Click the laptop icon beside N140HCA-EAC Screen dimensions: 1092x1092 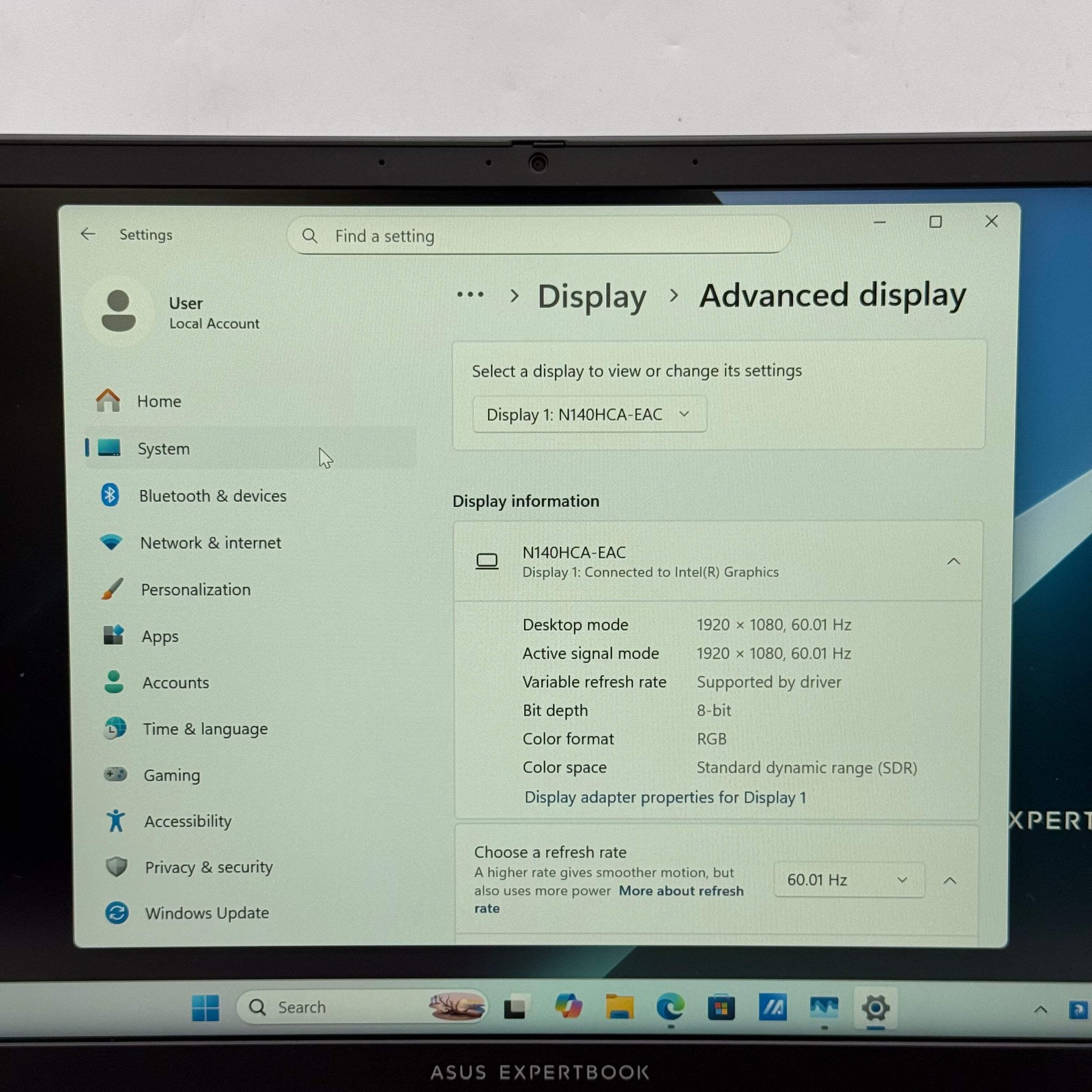pos(487,562)
